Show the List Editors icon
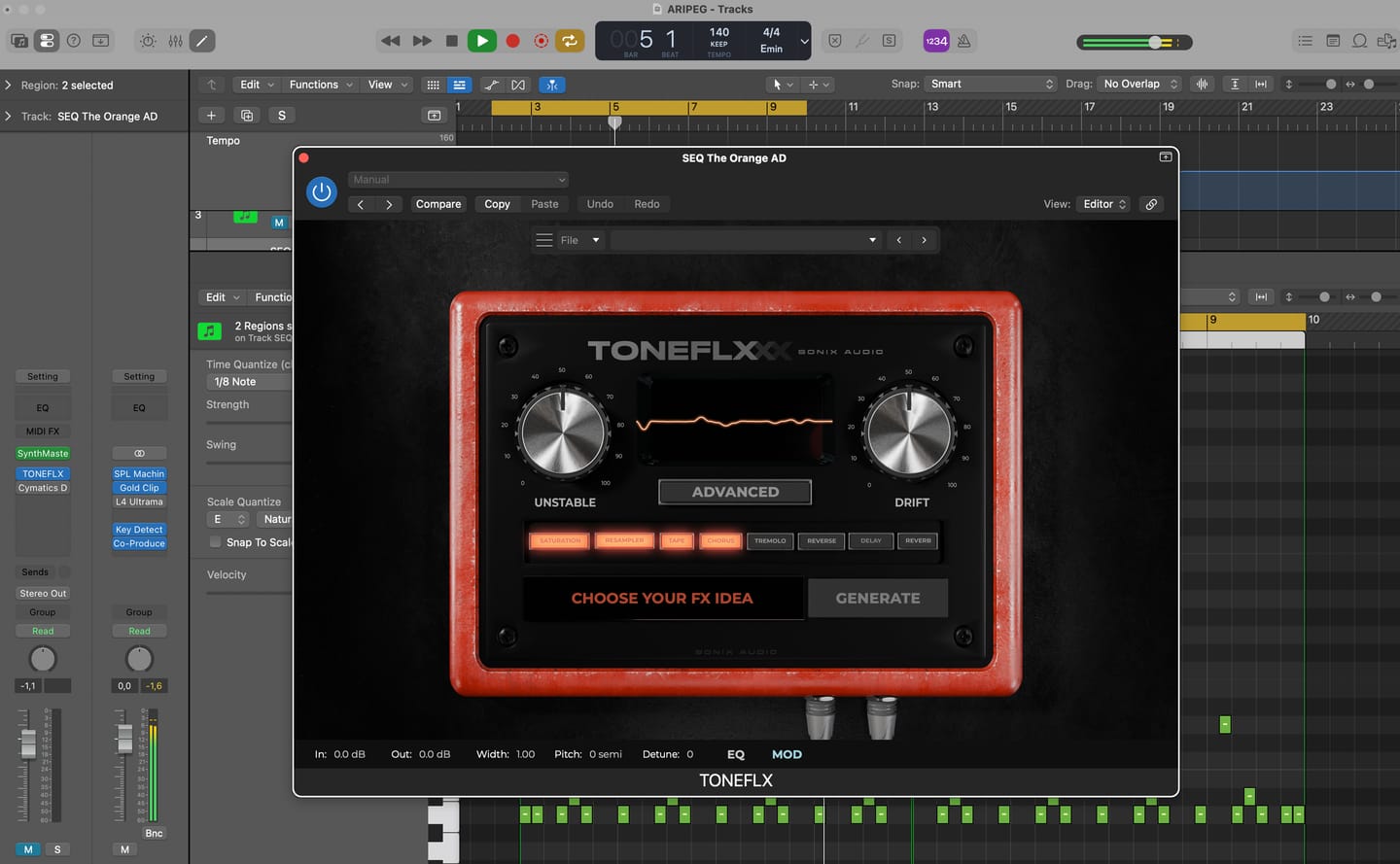This screenshot has height=864, width=1400. pyautogui.click(x=1306, y=41)
